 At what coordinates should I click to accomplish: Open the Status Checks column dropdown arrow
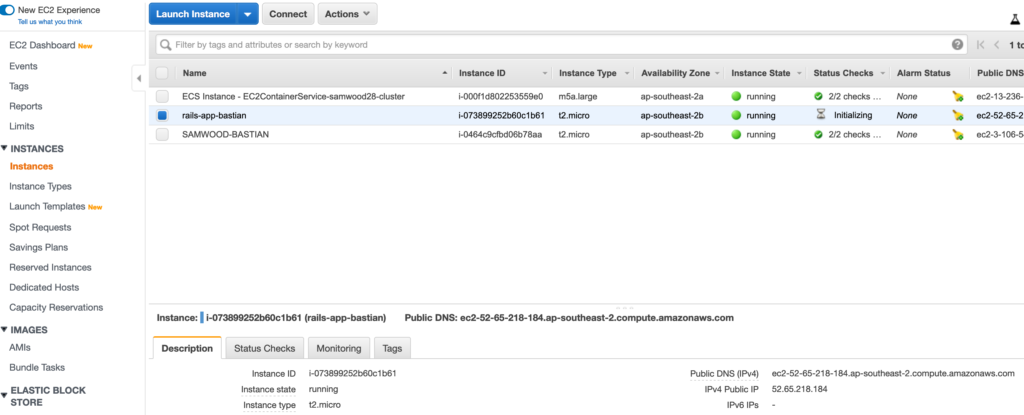point(882,74)
